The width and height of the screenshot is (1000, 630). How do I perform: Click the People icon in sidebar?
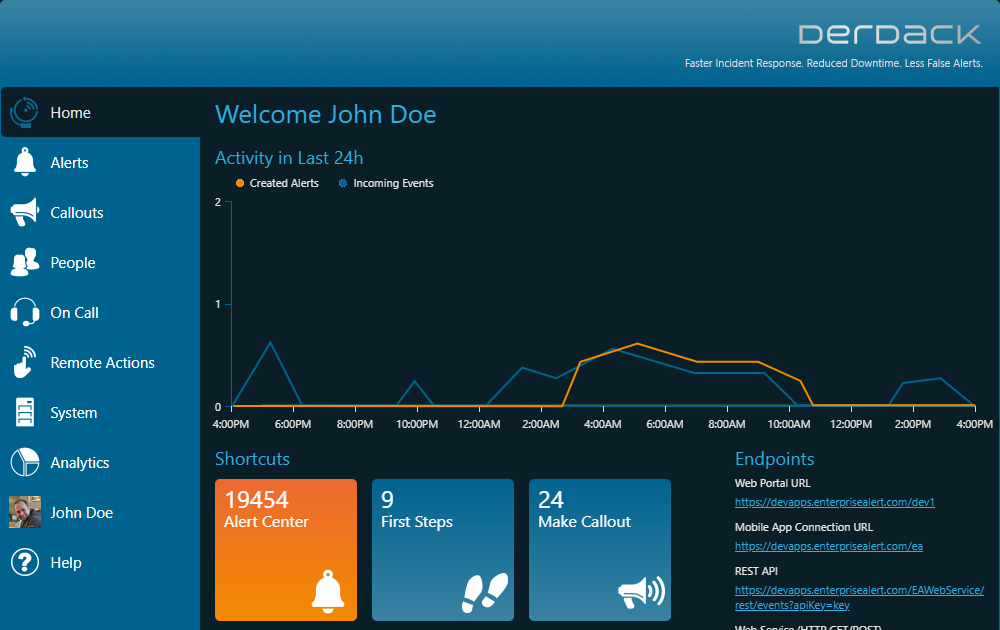click(25, 262)
